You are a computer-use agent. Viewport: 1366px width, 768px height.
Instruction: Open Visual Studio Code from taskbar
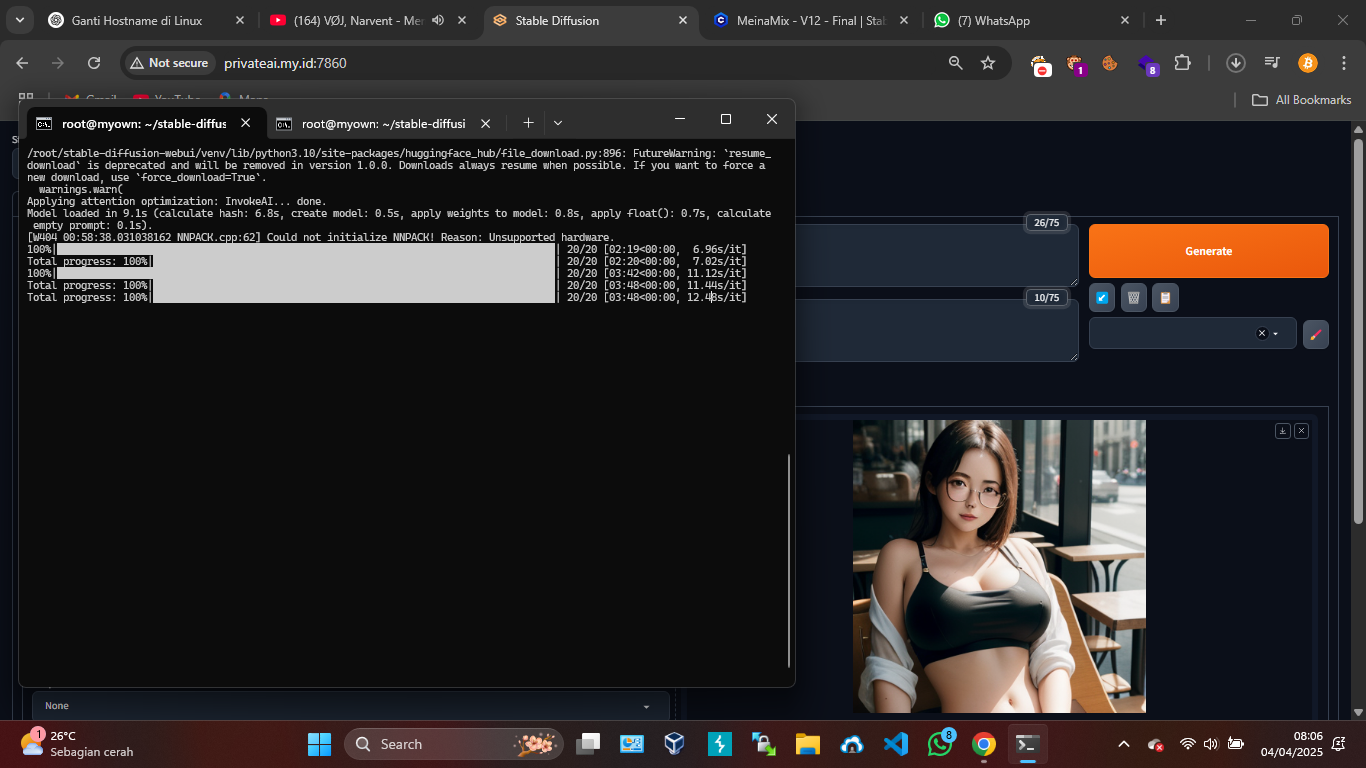pyautogui.click(x=895, y=744)
